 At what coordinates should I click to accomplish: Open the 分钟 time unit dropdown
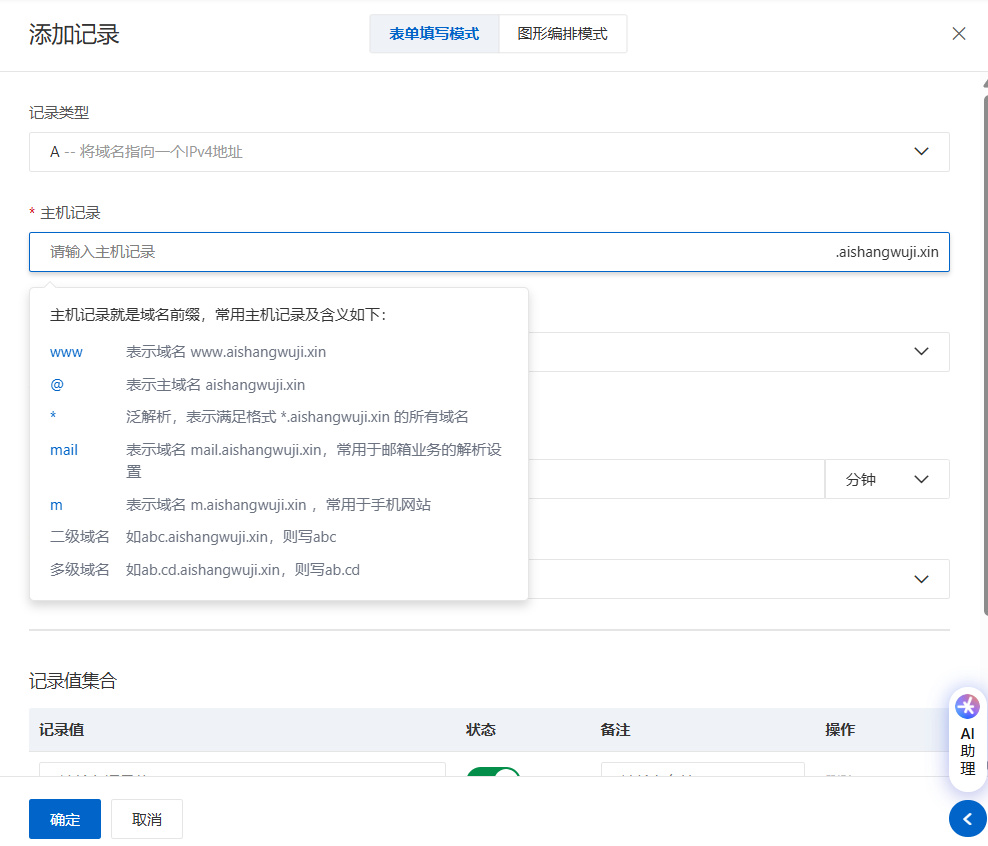887,479
